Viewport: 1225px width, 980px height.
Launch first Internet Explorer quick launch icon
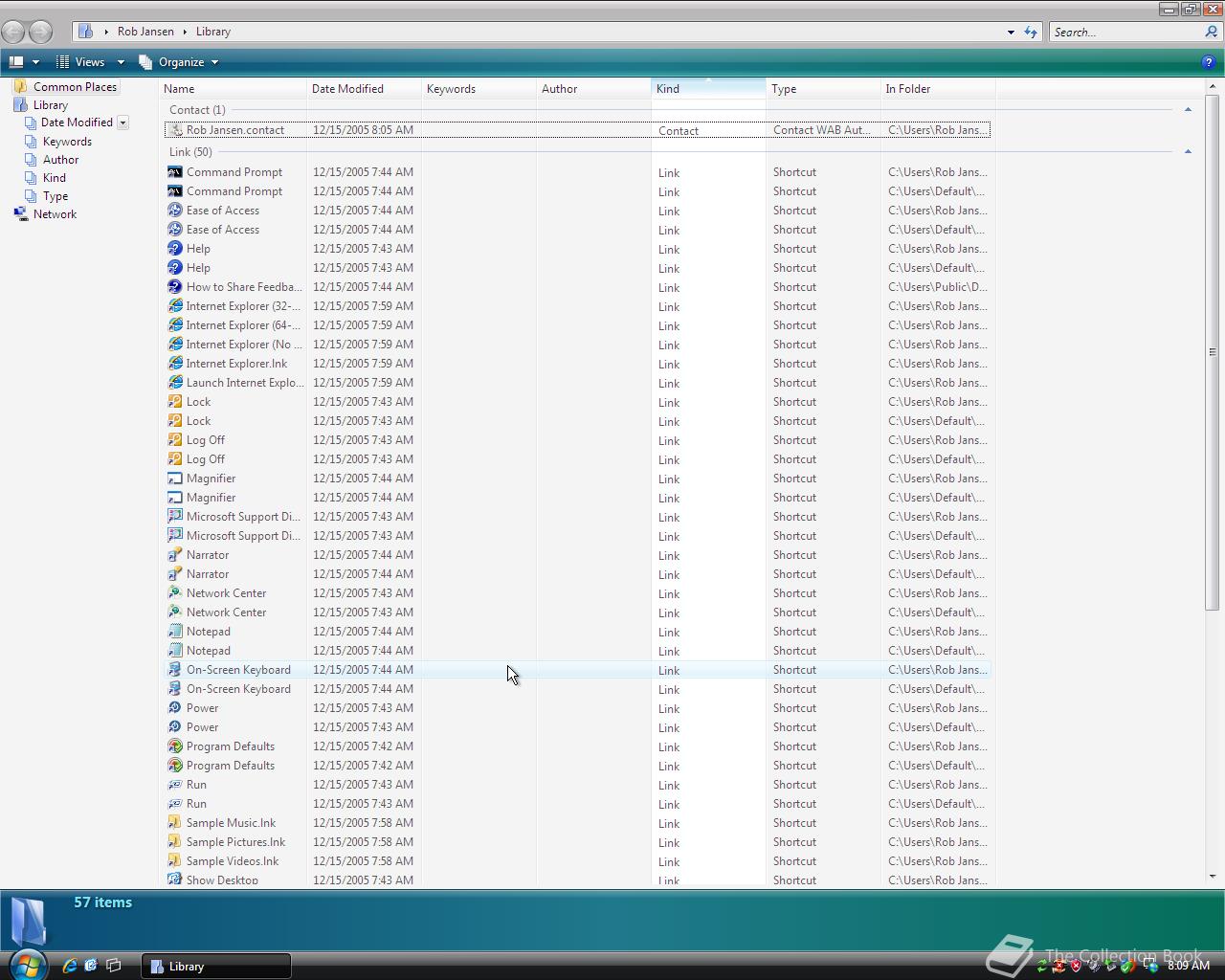[69, 966]
